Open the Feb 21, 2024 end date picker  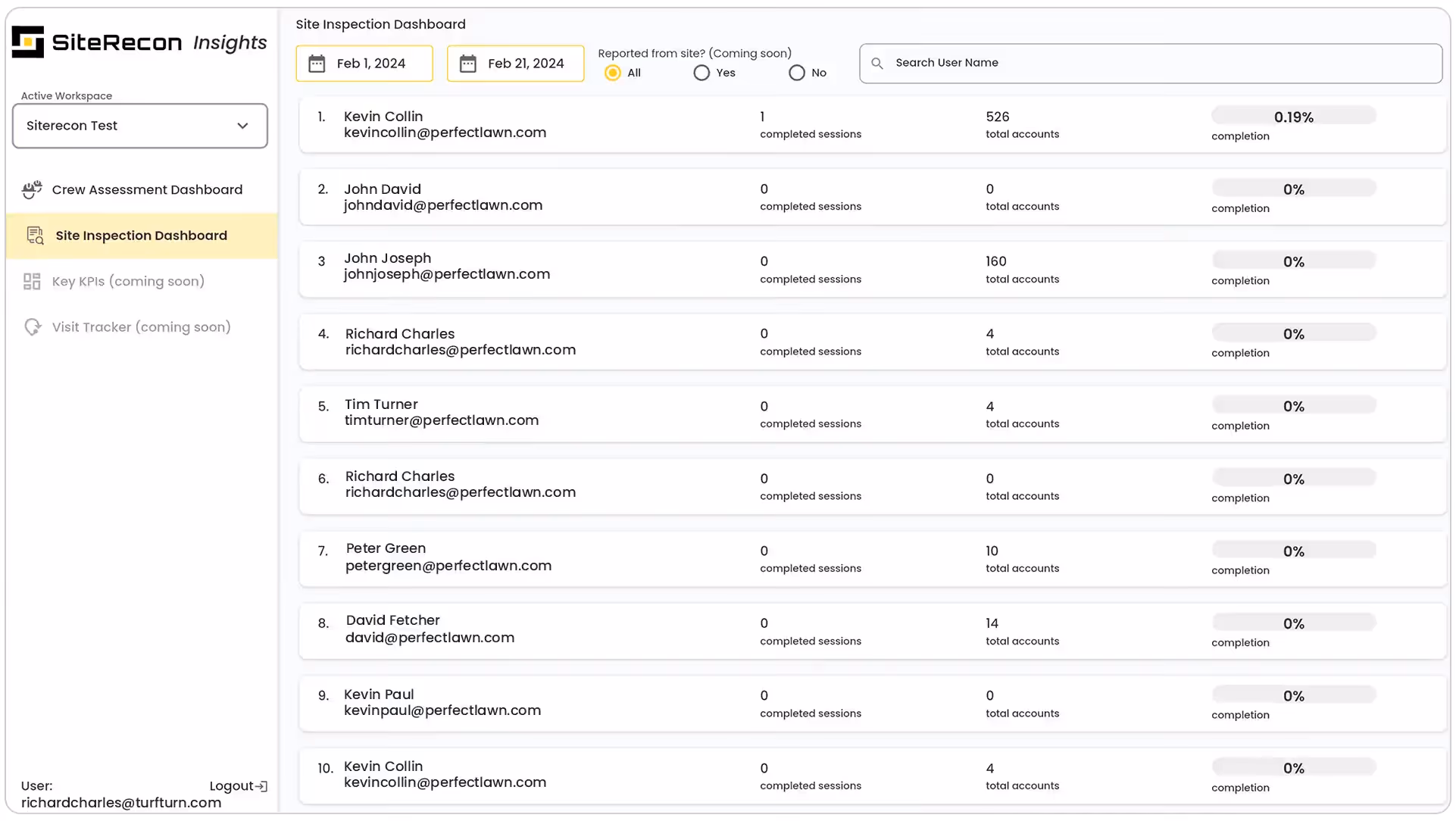526,64
